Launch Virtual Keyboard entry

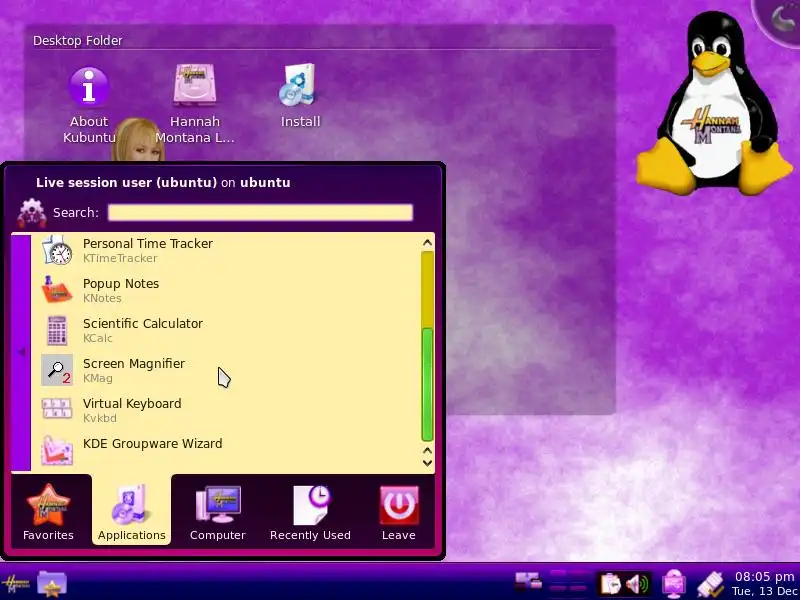[226, 410]
